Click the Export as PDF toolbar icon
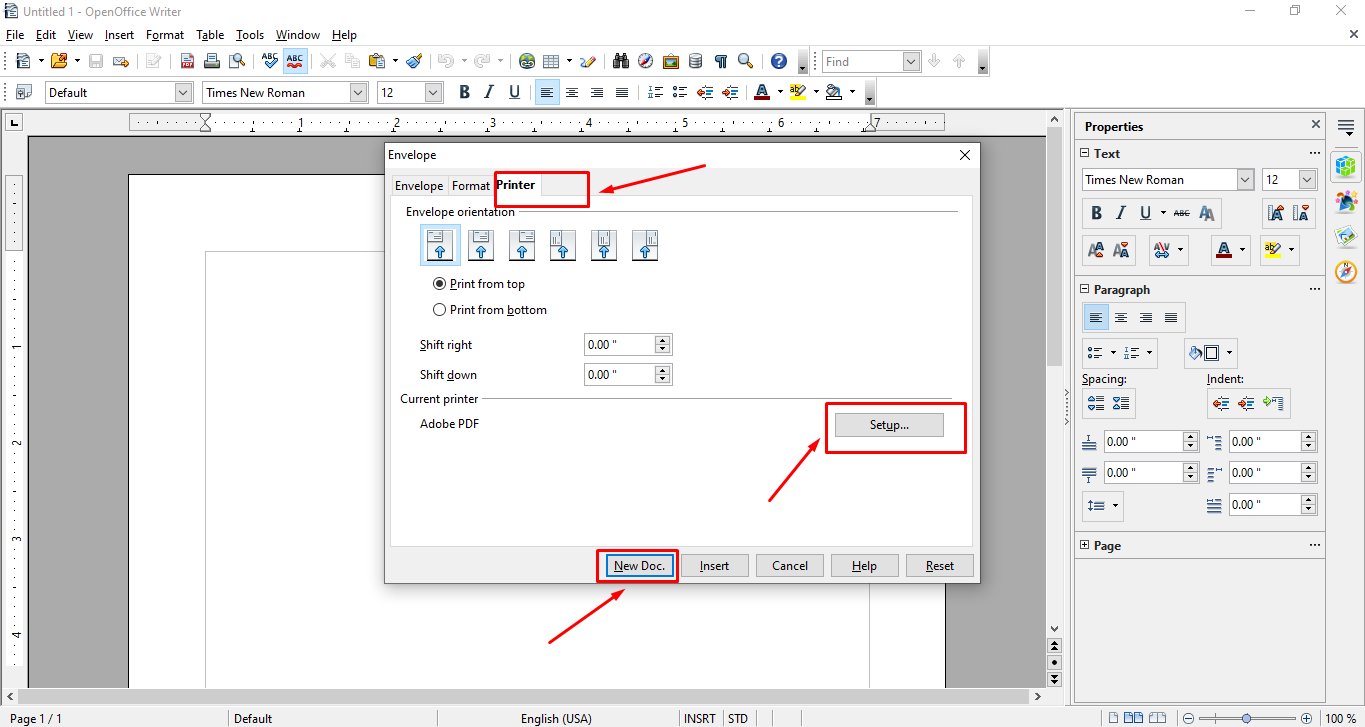This screenshot has width=1365, height=727. 187,61
